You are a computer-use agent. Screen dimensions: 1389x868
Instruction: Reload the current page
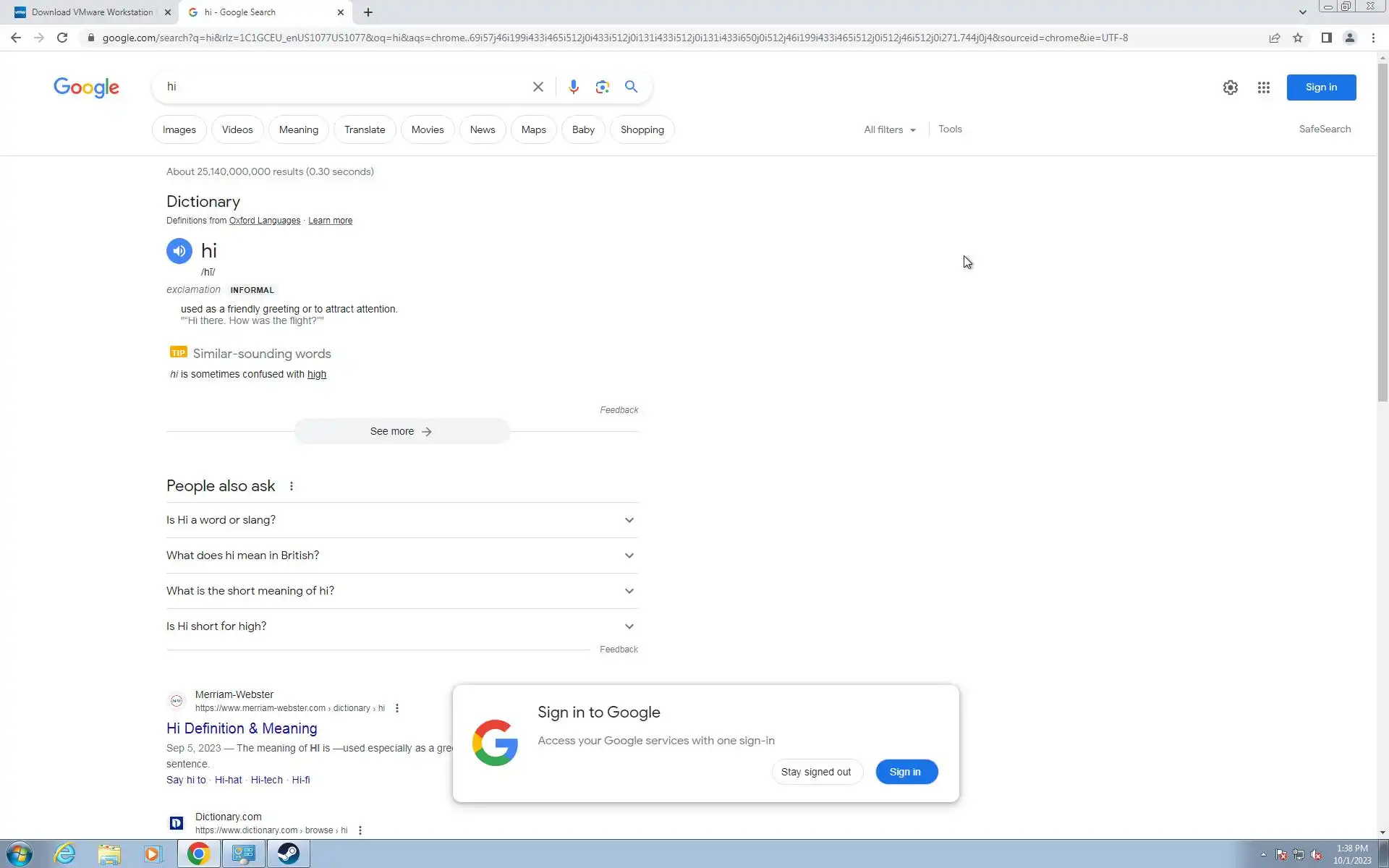coord(62,38)
